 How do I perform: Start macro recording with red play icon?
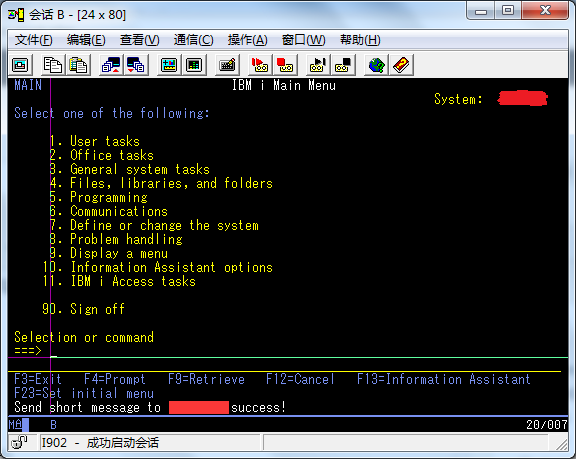pos(260,65)
